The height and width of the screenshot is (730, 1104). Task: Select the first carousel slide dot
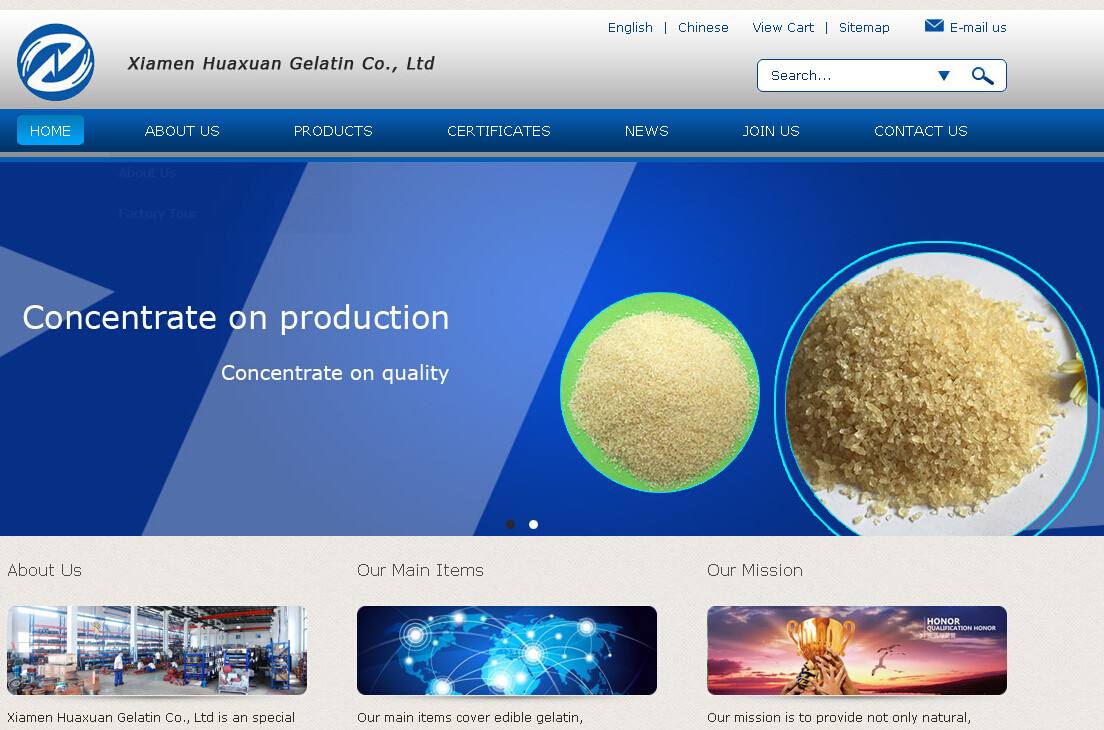click(x=511, y=524)
